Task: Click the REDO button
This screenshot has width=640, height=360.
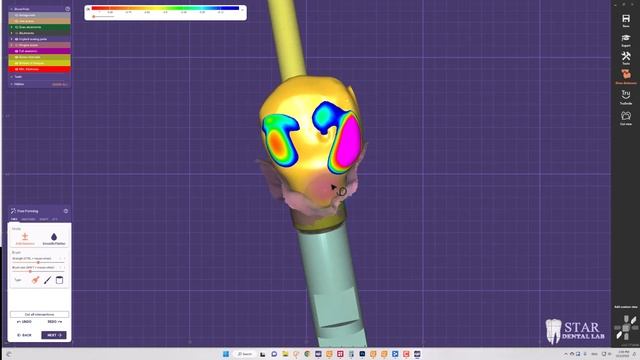Action: tap(54, 322)
